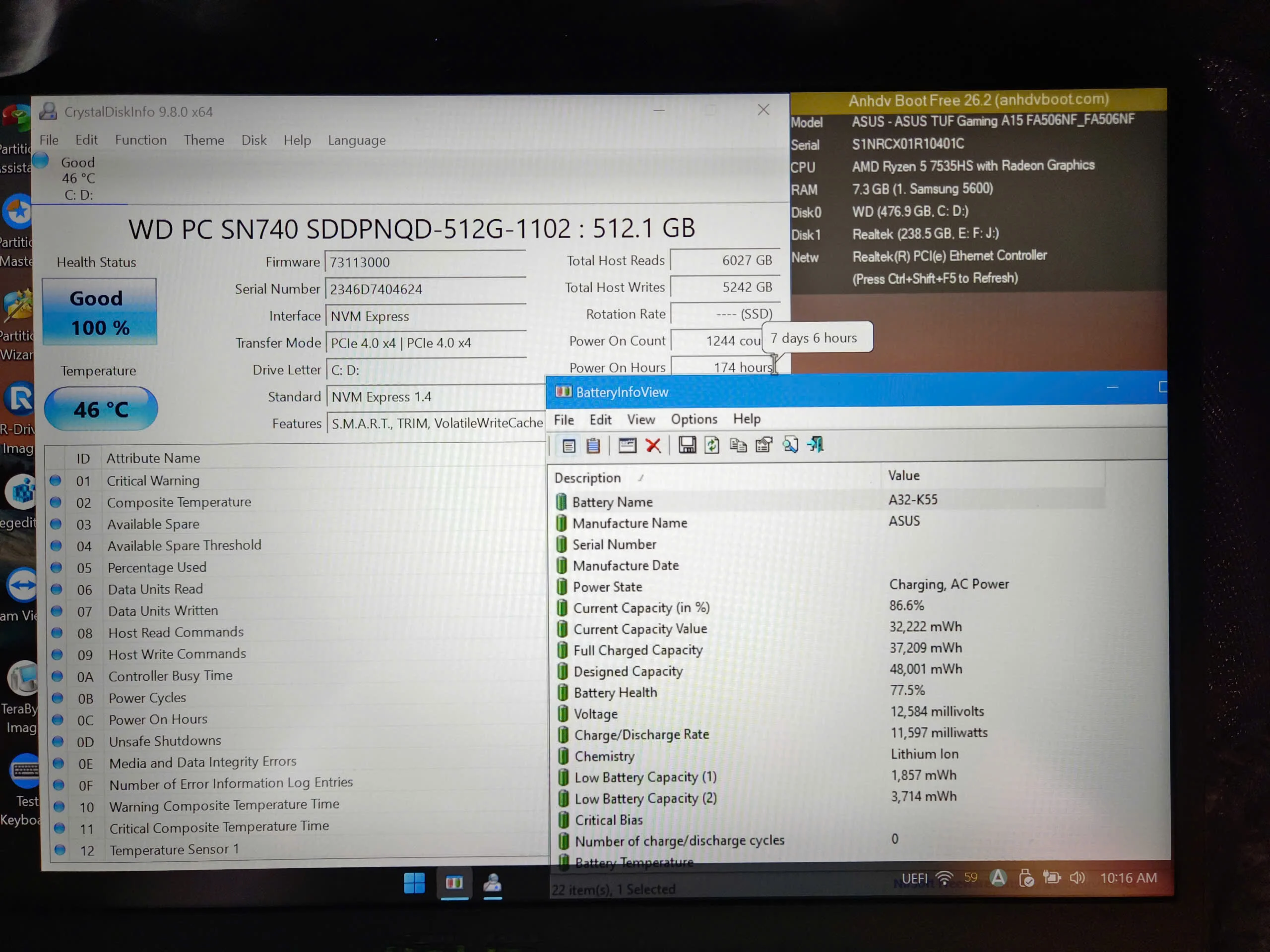Click the floppy disk save toolbar icon
Image resolution: width=1270 pixels, height=952 pixels.
(x=687, y=445)
